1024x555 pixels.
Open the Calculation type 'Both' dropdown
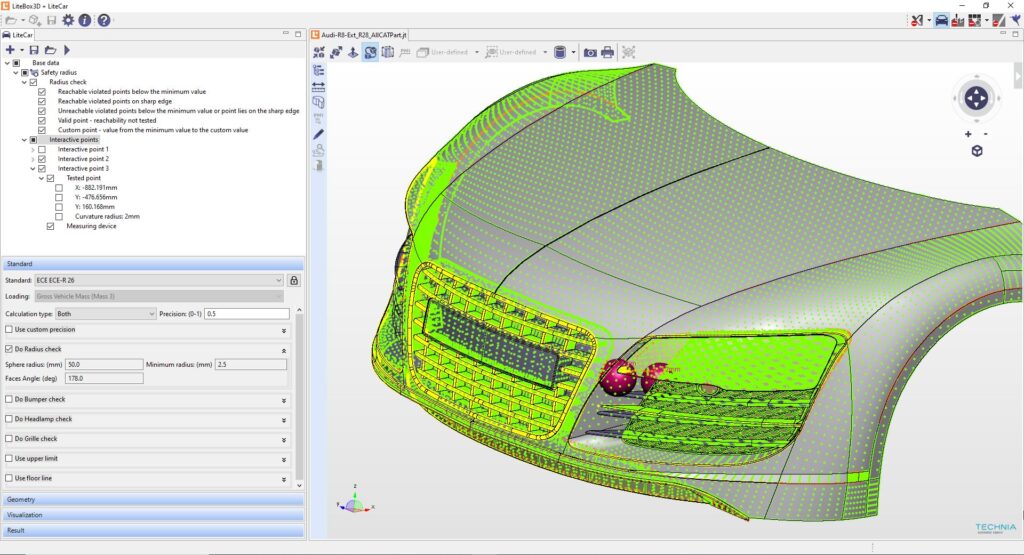pos(106,314)
